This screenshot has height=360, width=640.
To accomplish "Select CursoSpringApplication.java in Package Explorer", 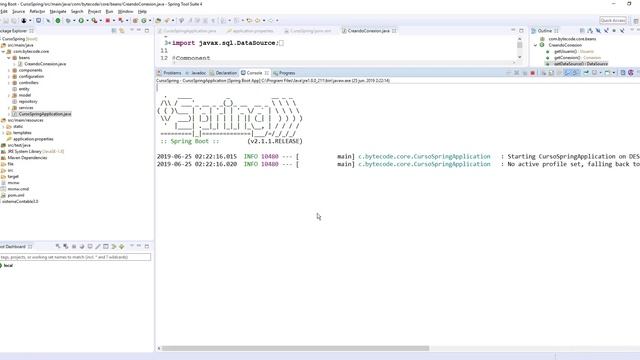I will pos(45,114).
